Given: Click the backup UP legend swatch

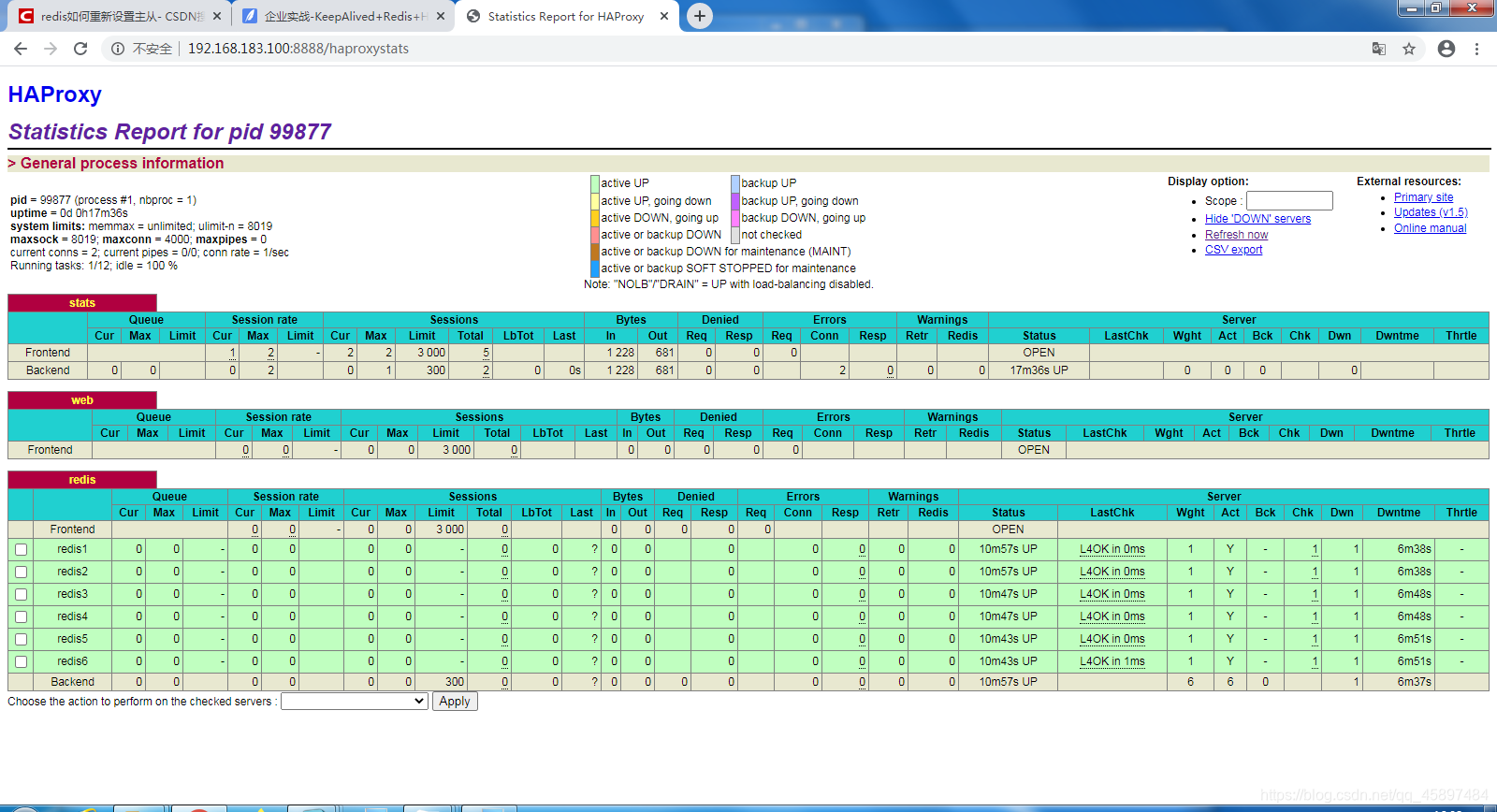Looking at the screenshot, I should [x=735, y=183].
